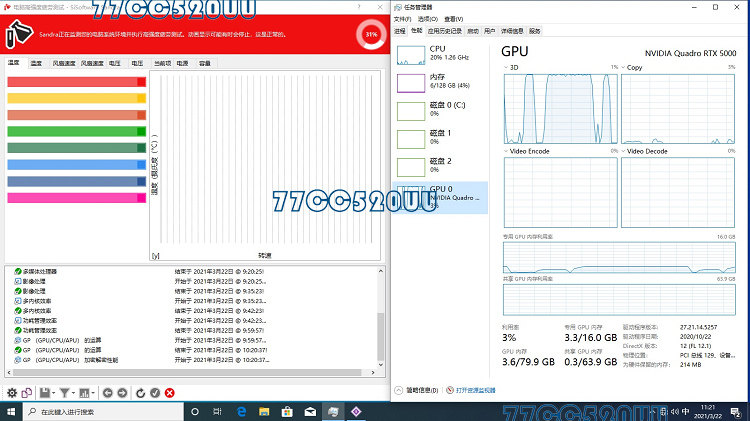The width and height of the screenshot is (750, 421).
Task: Open Microsoft Store from the taskbar
Action: tap(287, 411)
